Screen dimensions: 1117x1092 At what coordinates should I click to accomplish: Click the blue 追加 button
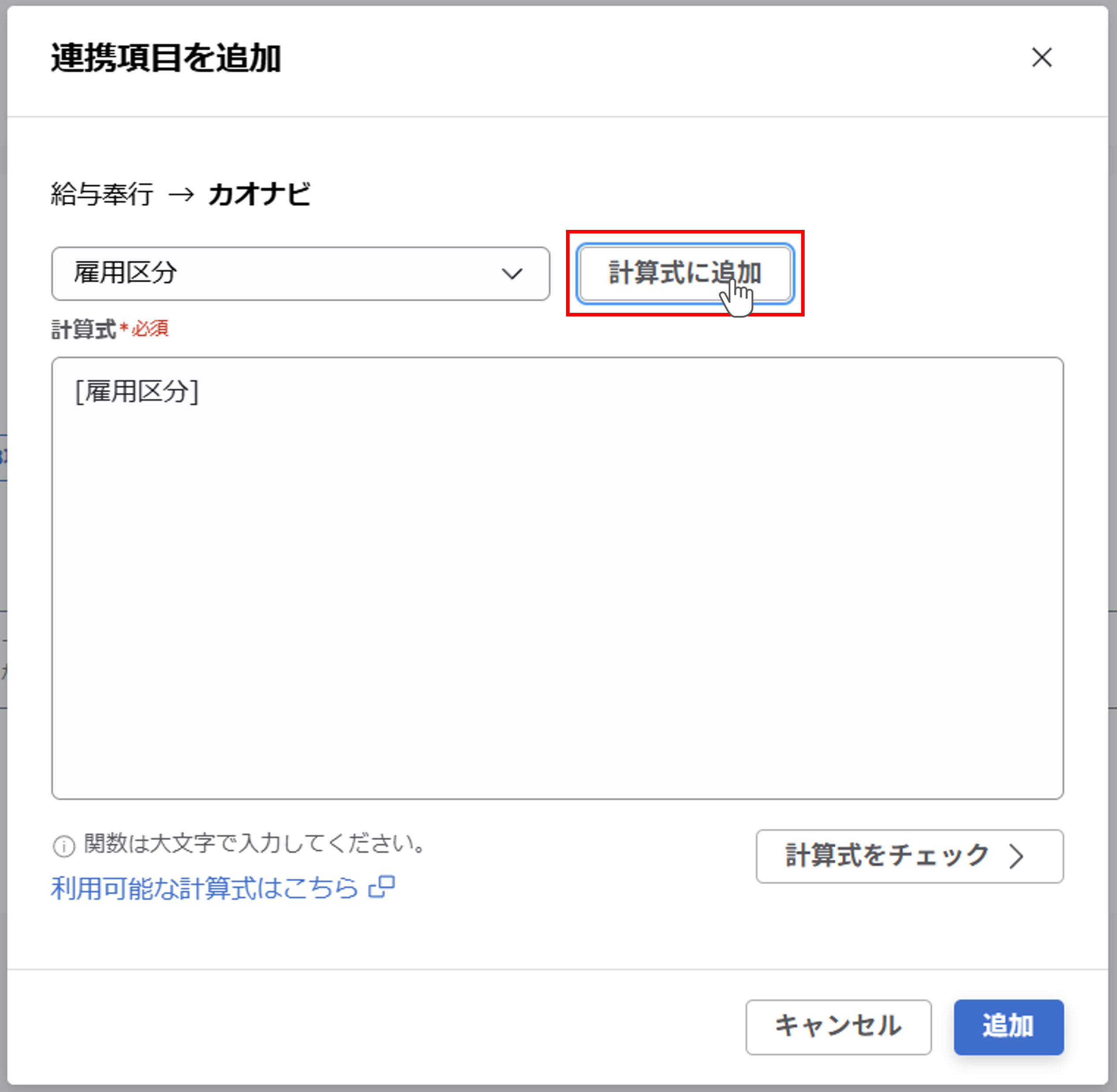coord(1008,1027)
